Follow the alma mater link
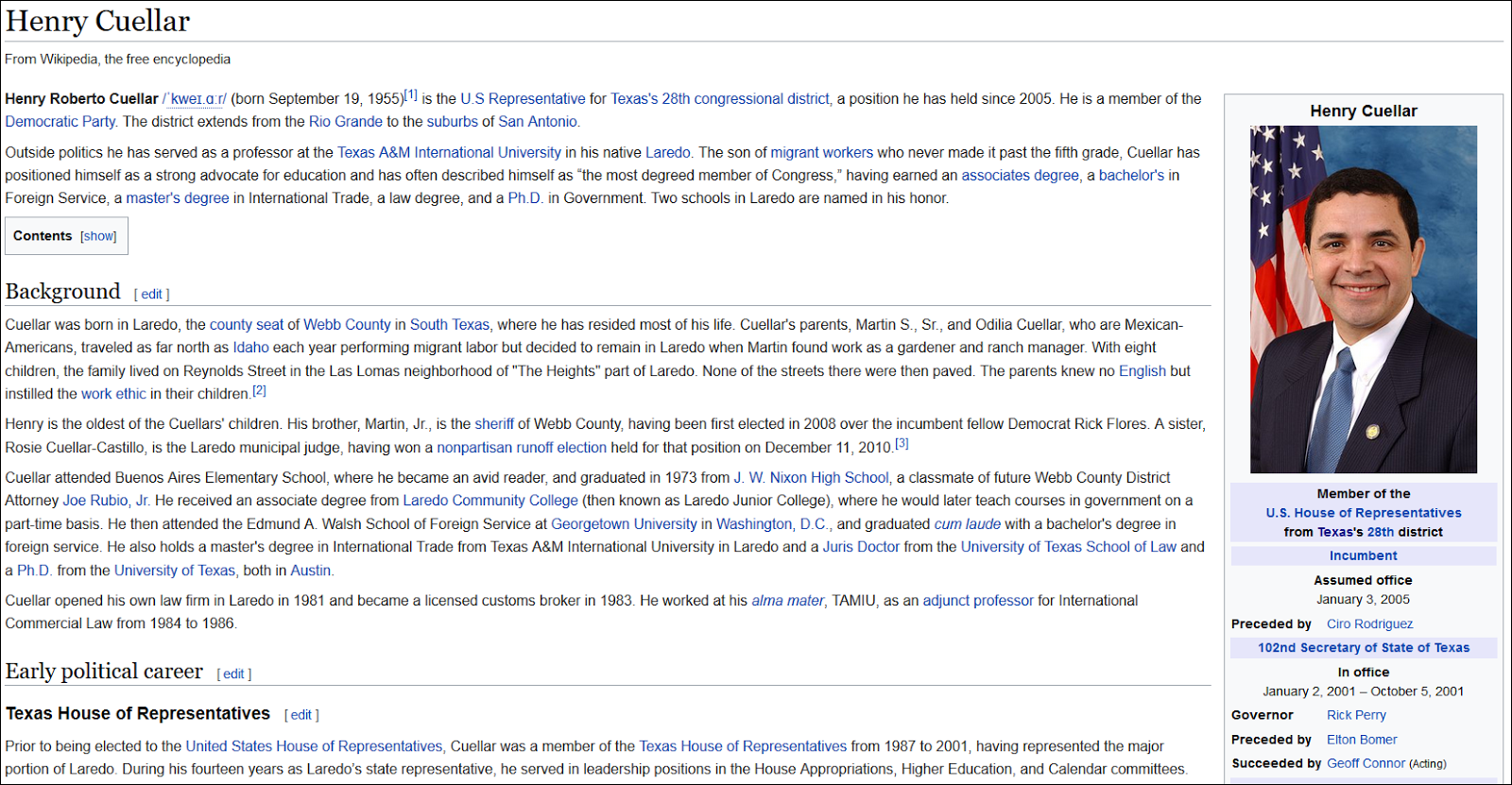Screen dimensions: 1512x785 (x=787, y=601)
